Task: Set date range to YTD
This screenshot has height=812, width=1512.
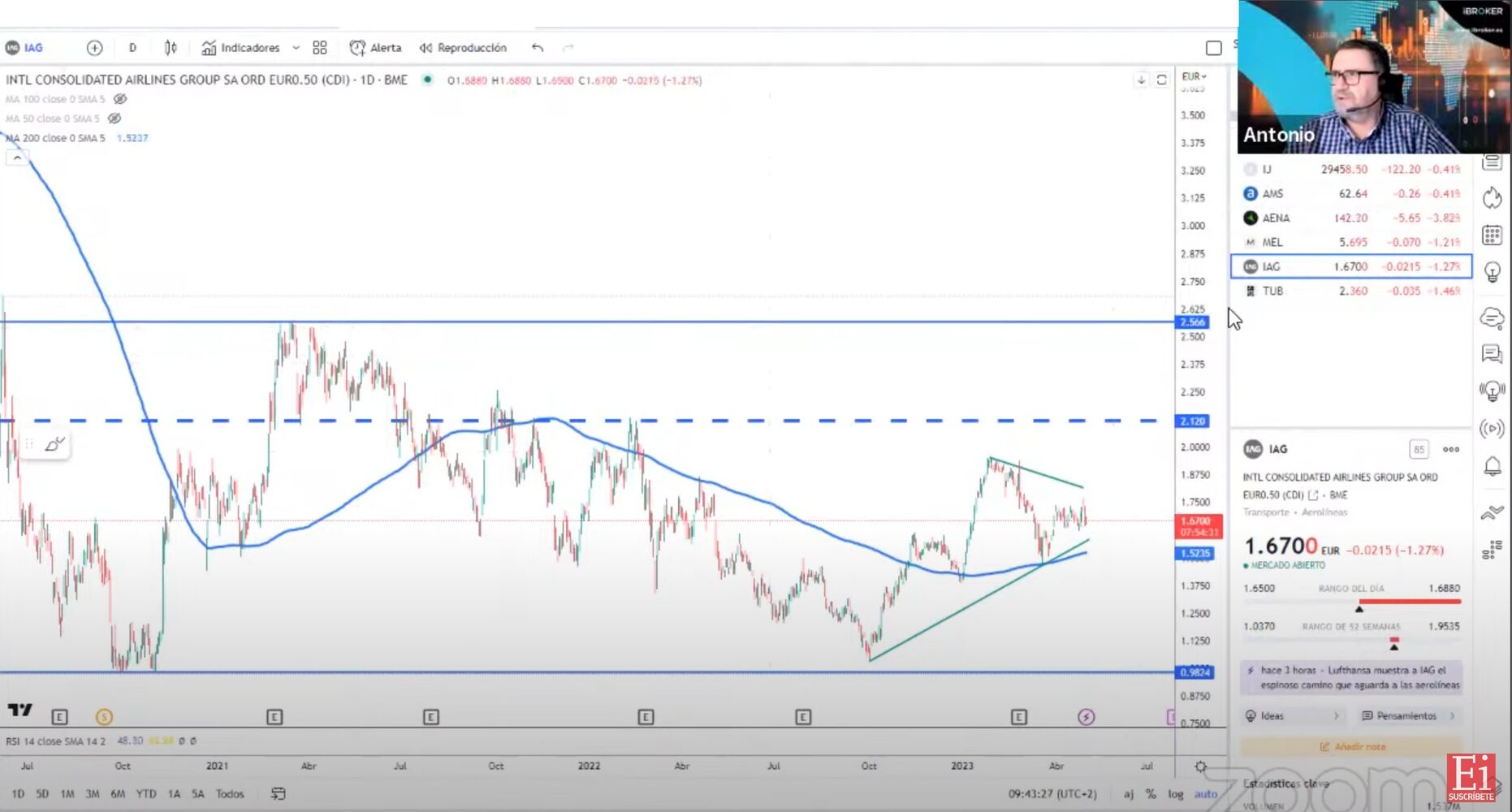Action: [146, 794]
